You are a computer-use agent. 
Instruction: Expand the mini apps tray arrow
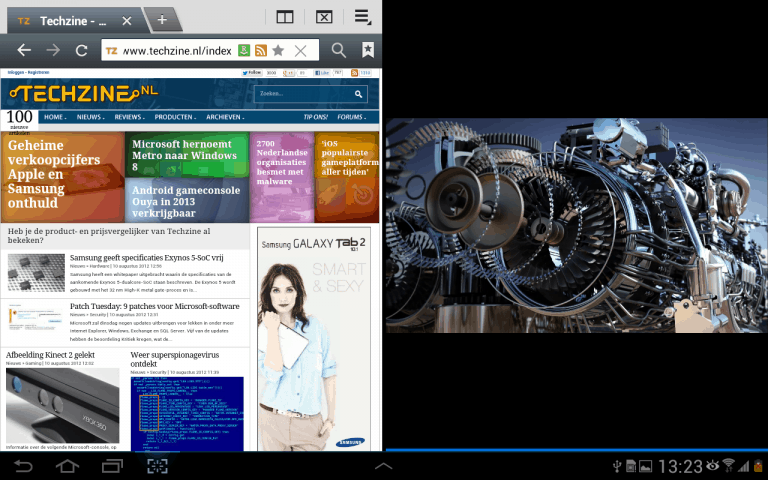click(384, 466)
